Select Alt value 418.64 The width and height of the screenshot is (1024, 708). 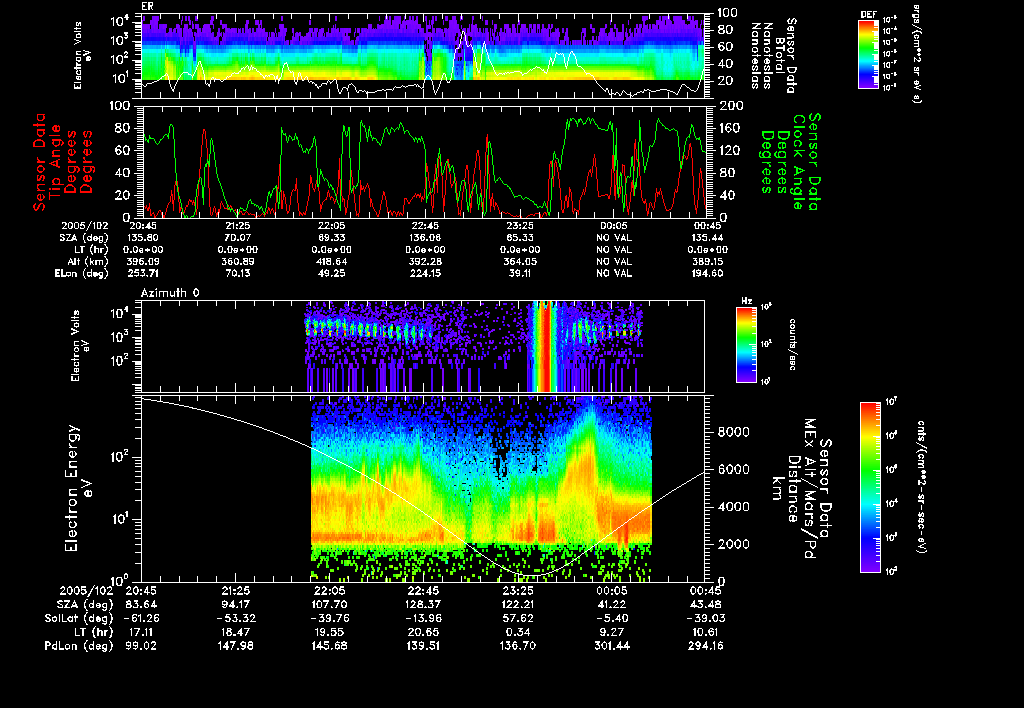331,261
